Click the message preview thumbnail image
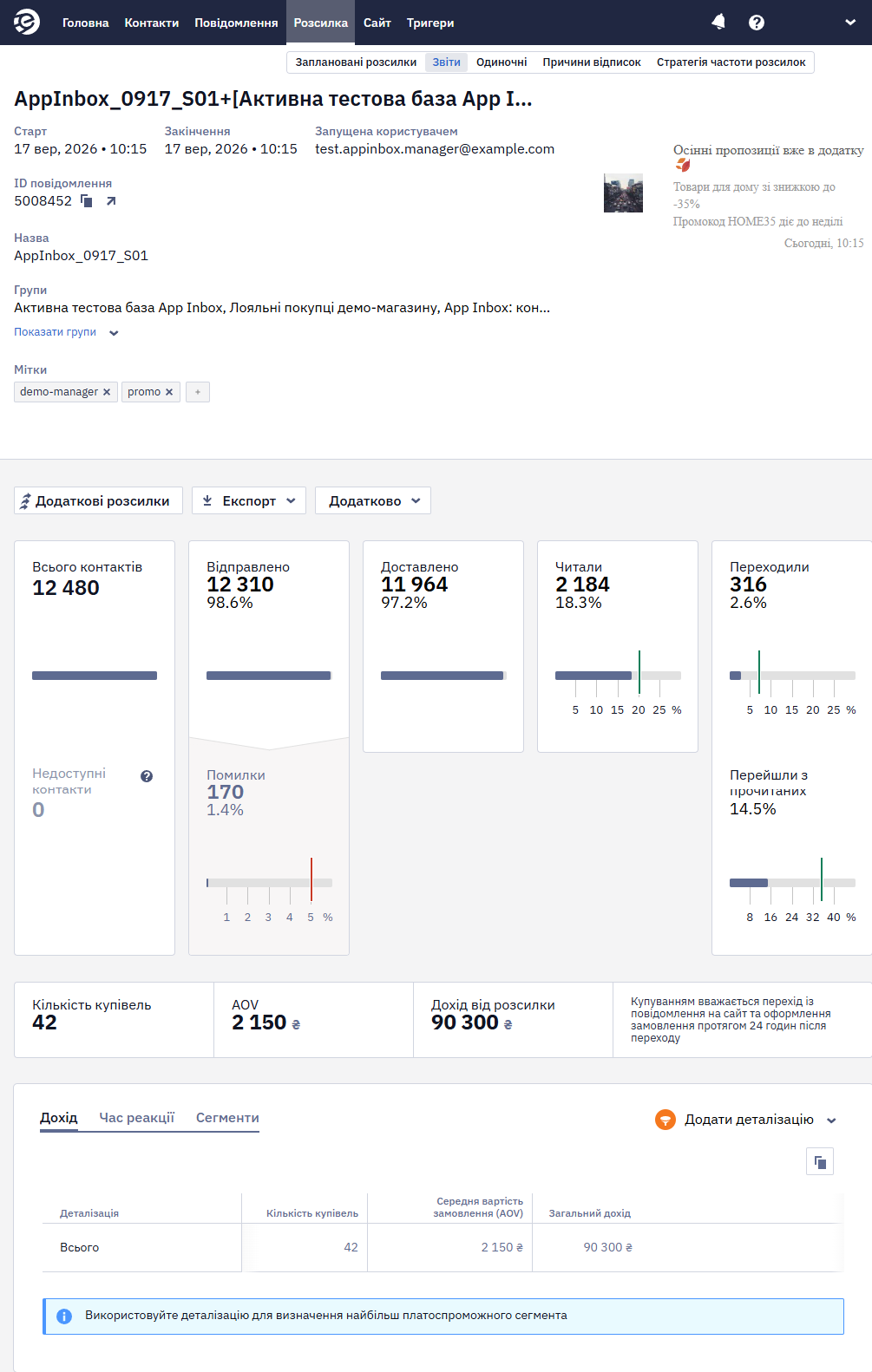872x1372 pixels. pos(623,193)
